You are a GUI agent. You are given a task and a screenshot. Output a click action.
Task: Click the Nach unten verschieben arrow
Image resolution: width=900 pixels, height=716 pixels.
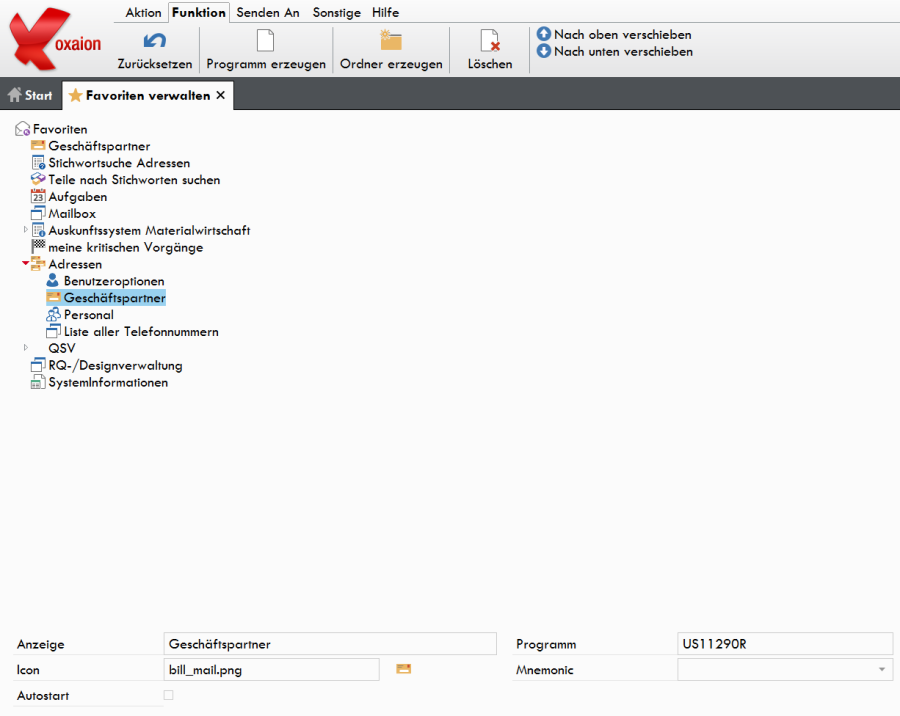[544, 51]
